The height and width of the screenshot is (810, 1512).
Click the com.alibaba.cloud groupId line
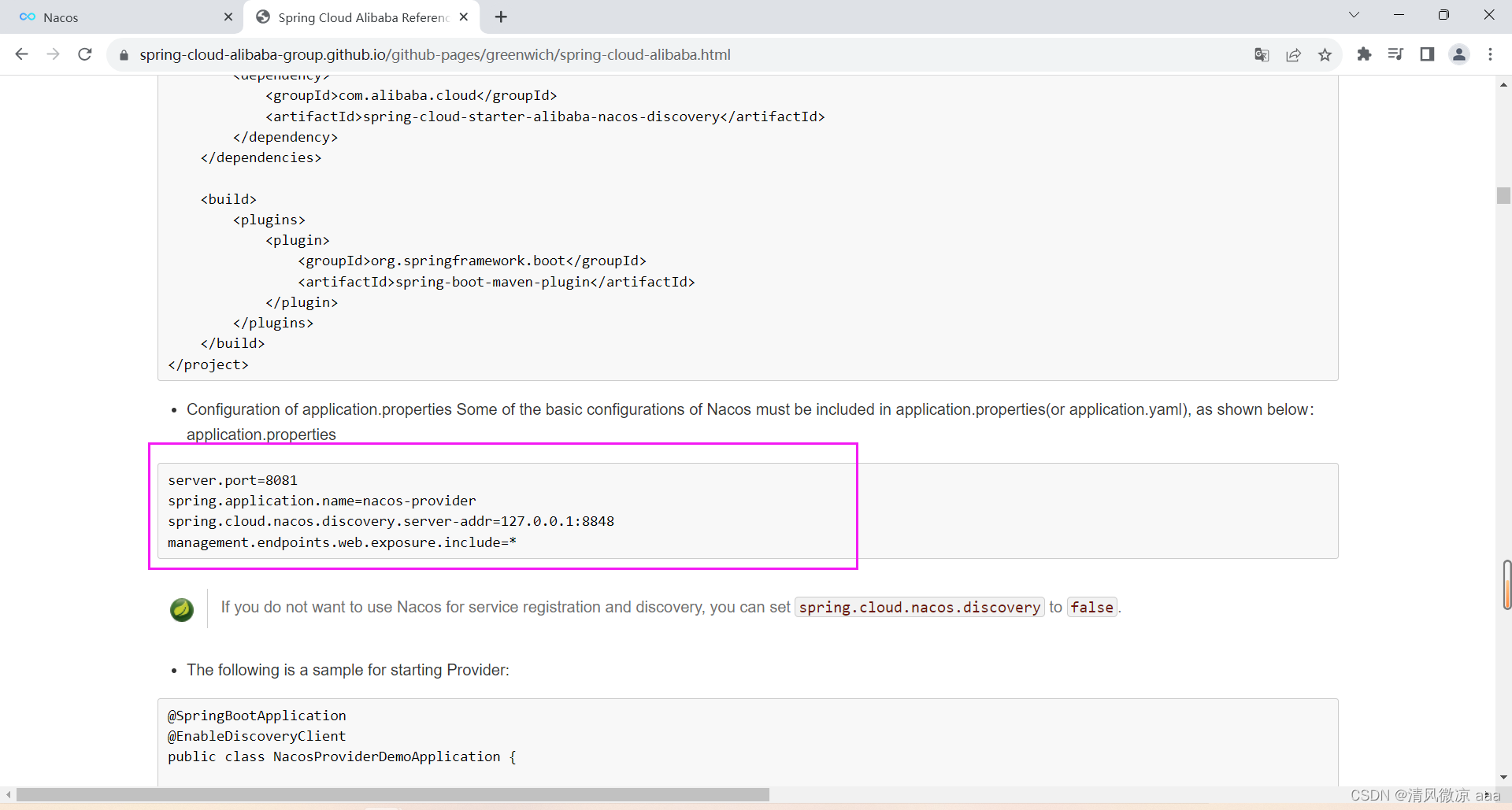[x=411, y=95]
